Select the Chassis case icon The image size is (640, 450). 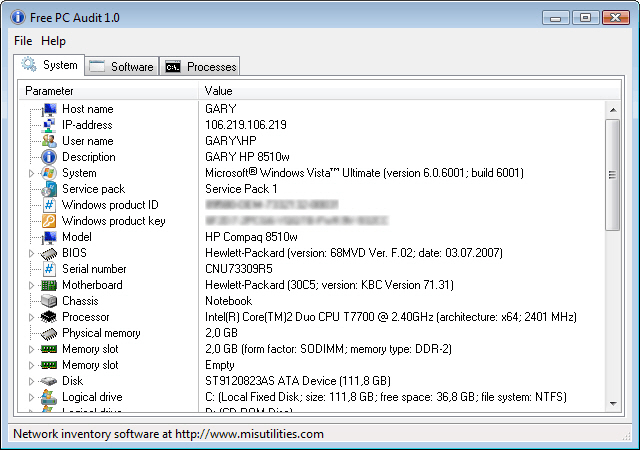coord(49,301)
